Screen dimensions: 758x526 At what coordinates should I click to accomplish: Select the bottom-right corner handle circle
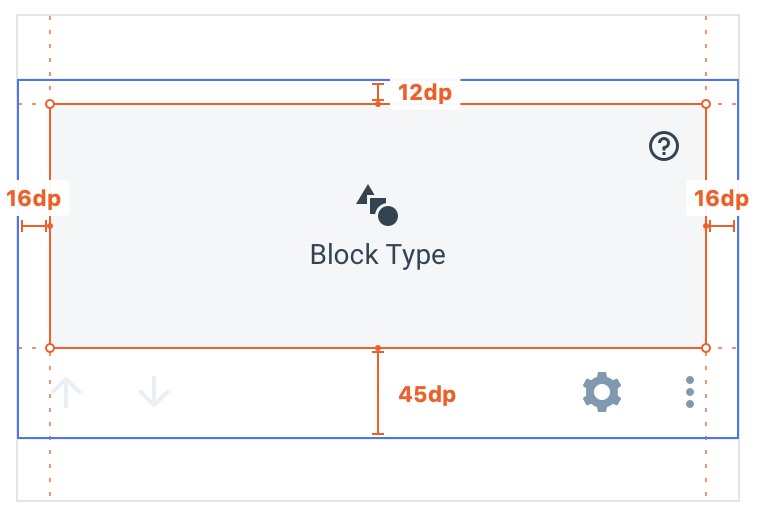pos(706,348)
